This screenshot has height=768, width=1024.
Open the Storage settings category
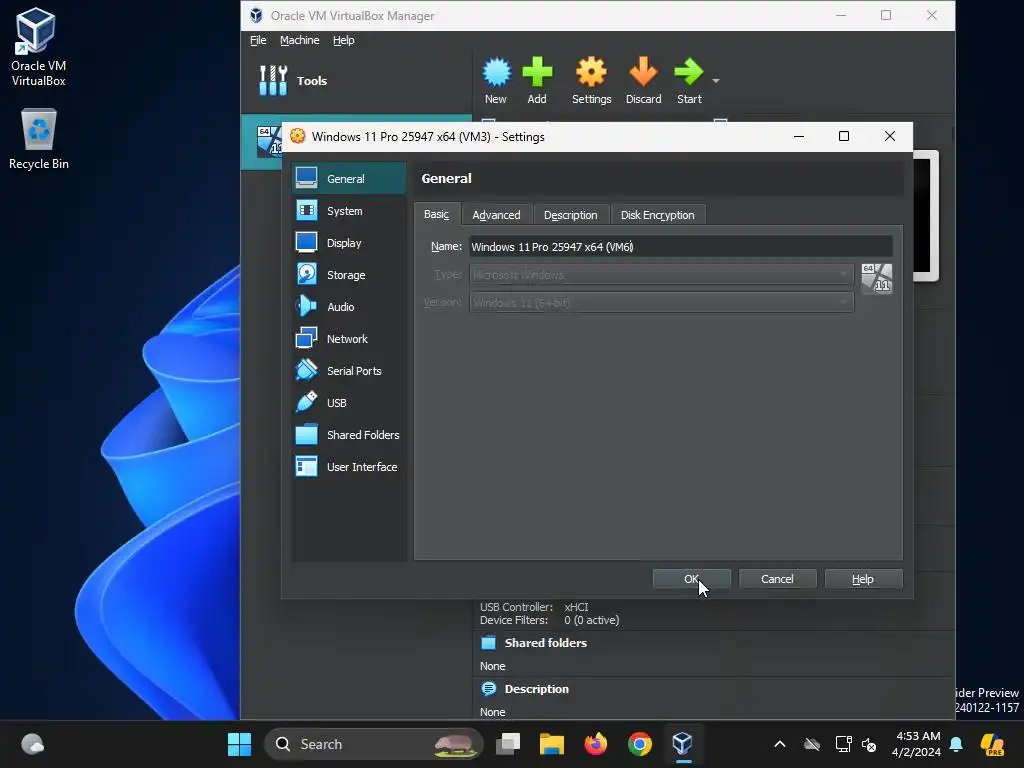(x=349, y=275)
